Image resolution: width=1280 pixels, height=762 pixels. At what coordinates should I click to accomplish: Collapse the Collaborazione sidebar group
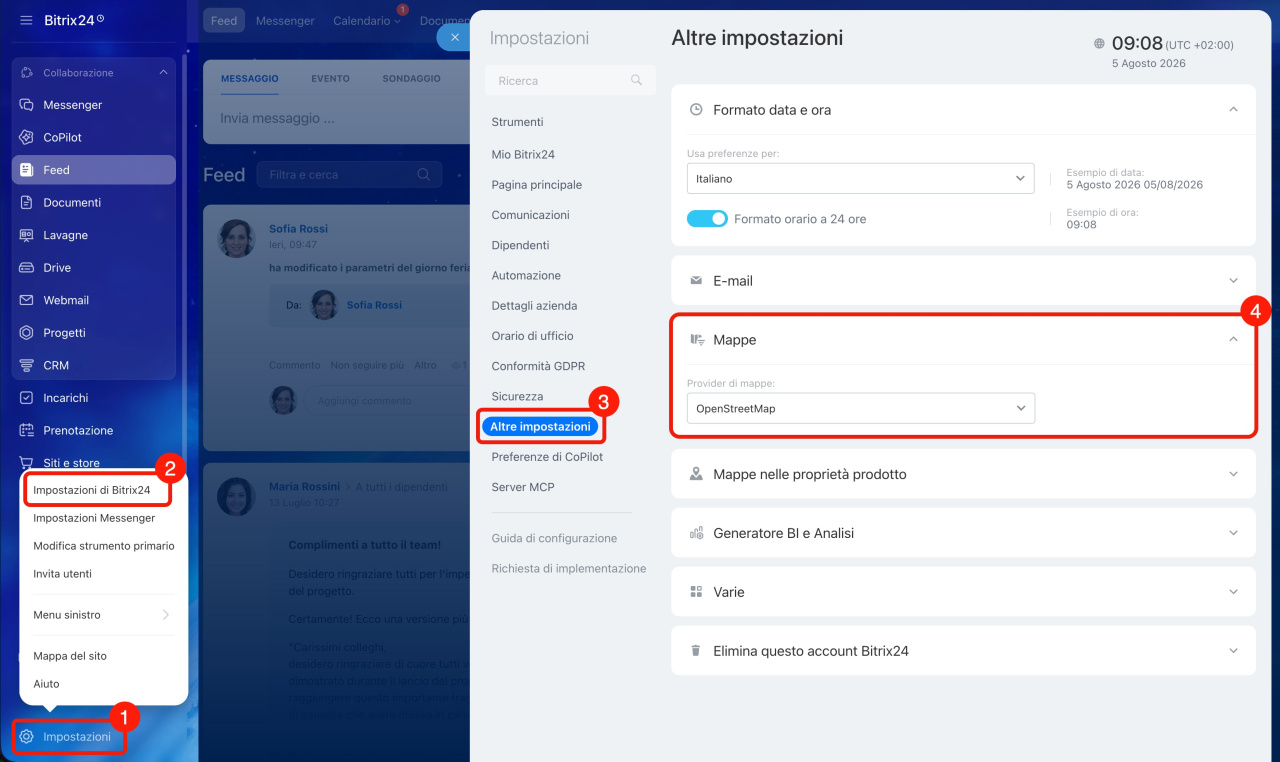163,73
